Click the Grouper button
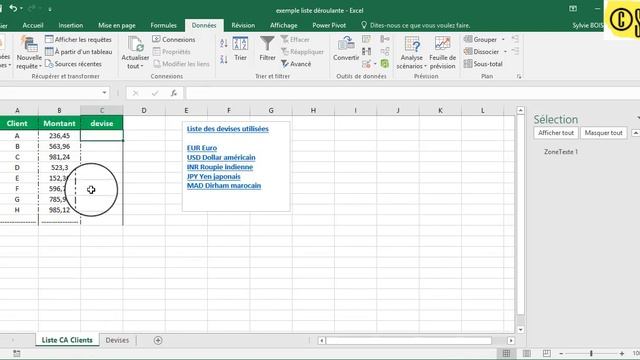Viewport: 640px width, 360px height. (x=480, y=40)
